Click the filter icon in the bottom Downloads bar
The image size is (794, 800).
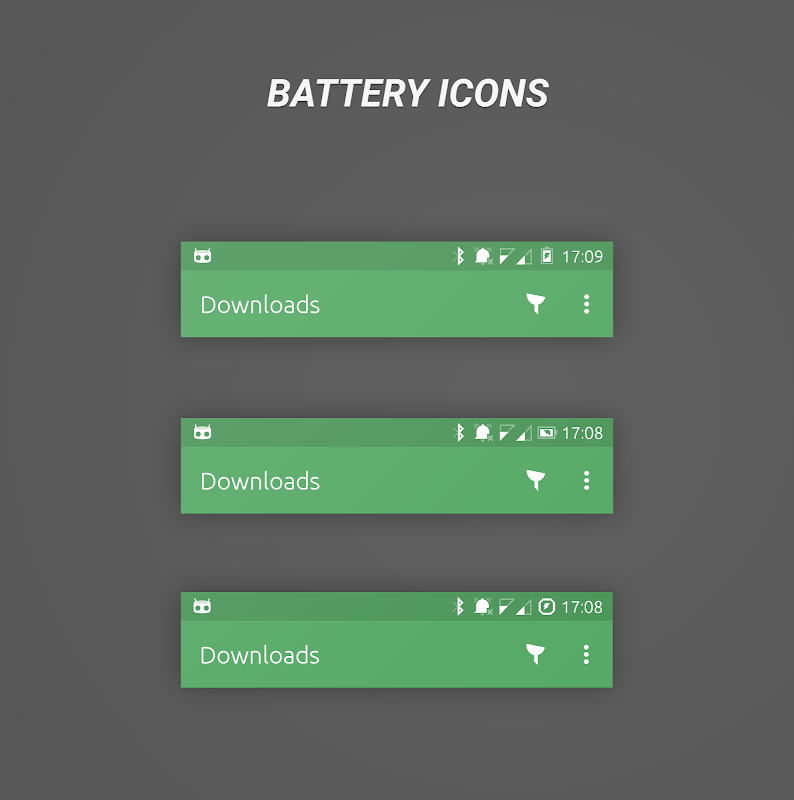tap(535, 654)
